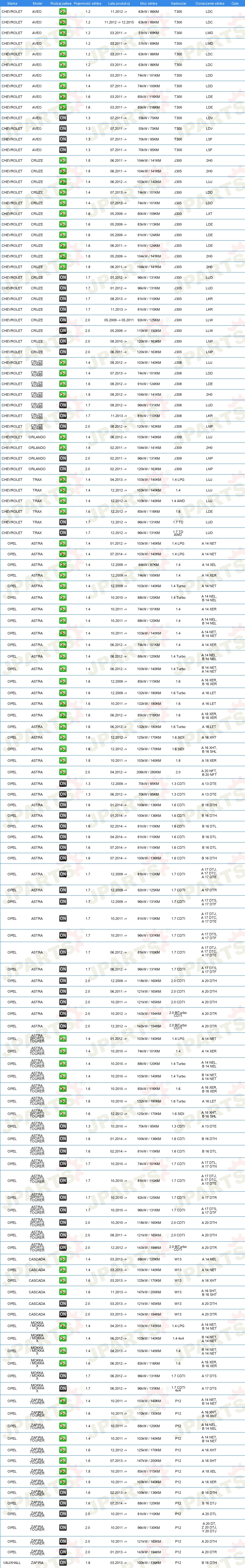Click diesel ON icon in Astra Sports Tourer BiTurbo row
The width and height of the screenshot is (245, 1568).
tap(63, 1247)
